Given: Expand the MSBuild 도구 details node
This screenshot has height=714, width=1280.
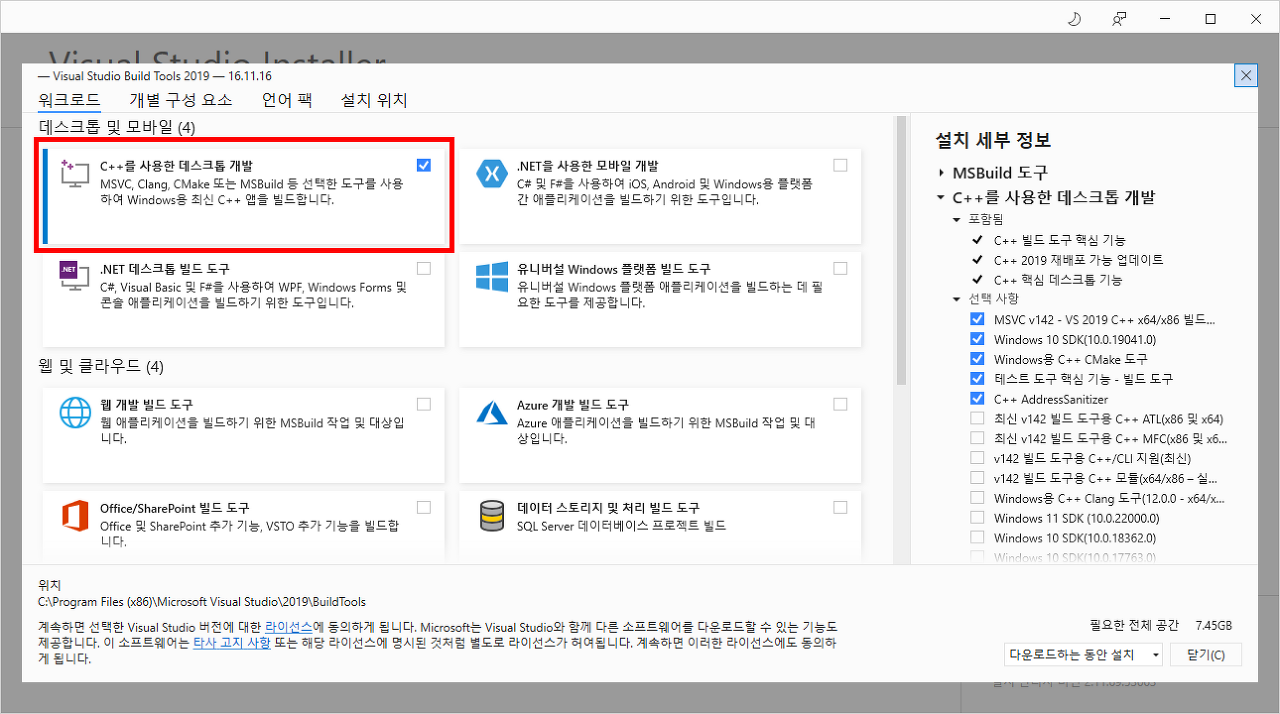Looking at the screenshot, I should click(941, 172).
